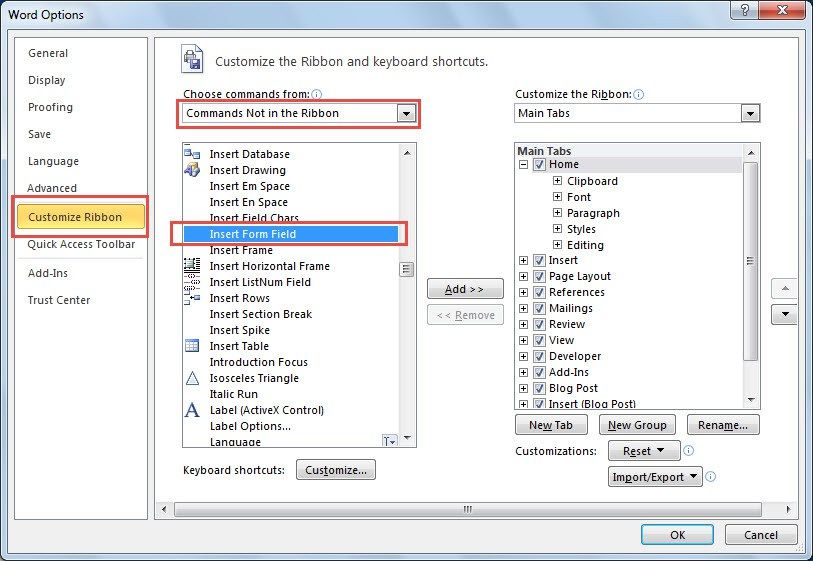Click the Label ActiveX Control icon
813x561 pixels.
[192, 410]
